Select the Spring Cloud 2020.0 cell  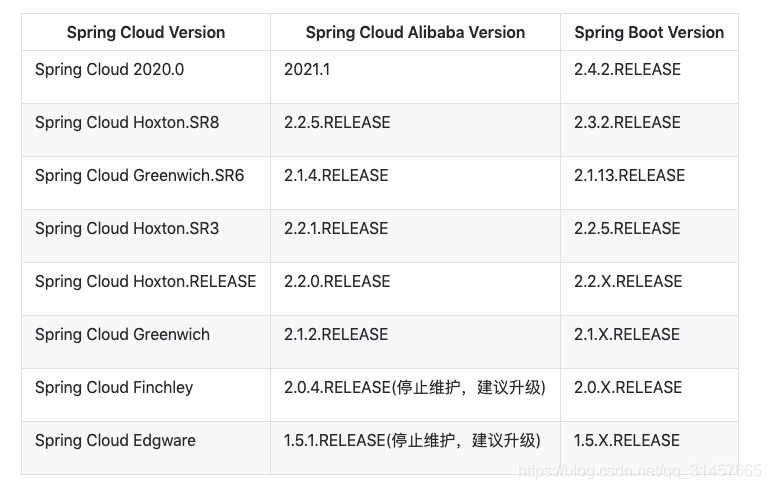click(110, 70)
